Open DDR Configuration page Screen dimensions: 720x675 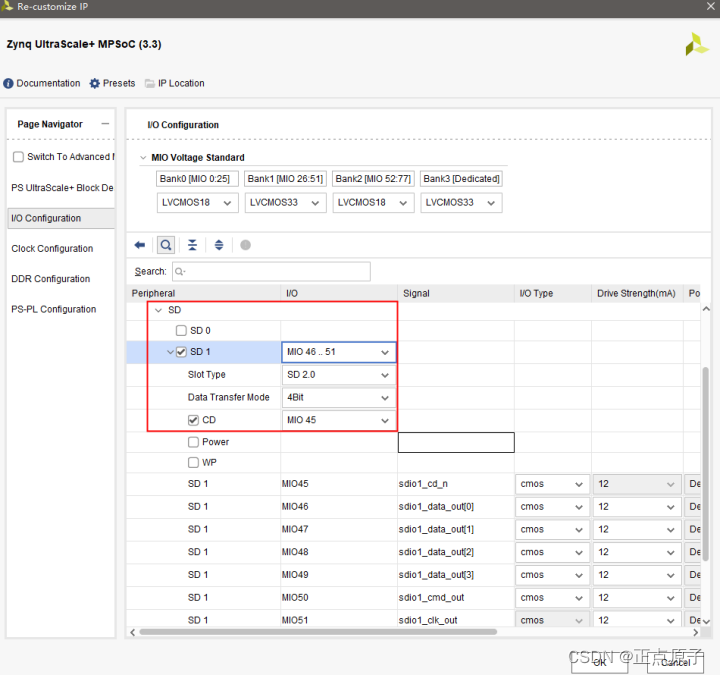(51, 279)
